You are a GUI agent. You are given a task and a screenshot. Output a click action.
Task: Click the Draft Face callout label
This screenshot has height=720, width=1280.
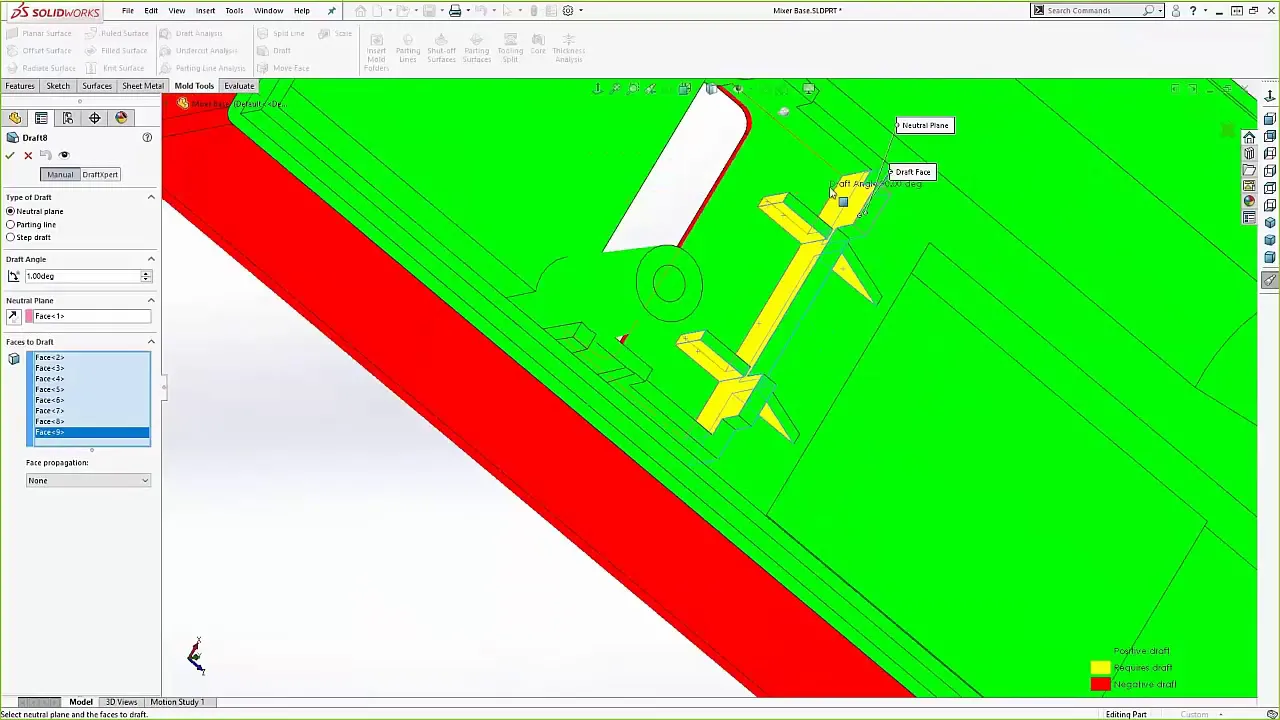[912, 172]
